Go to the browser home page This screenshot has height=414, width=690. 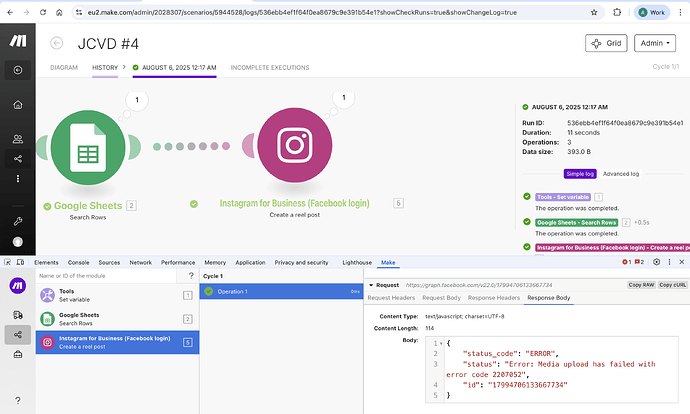coord(59,12)
